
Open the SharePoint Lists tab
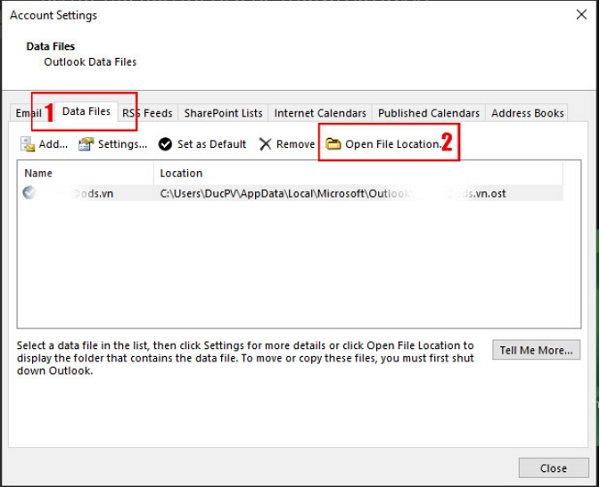[223, 113]
